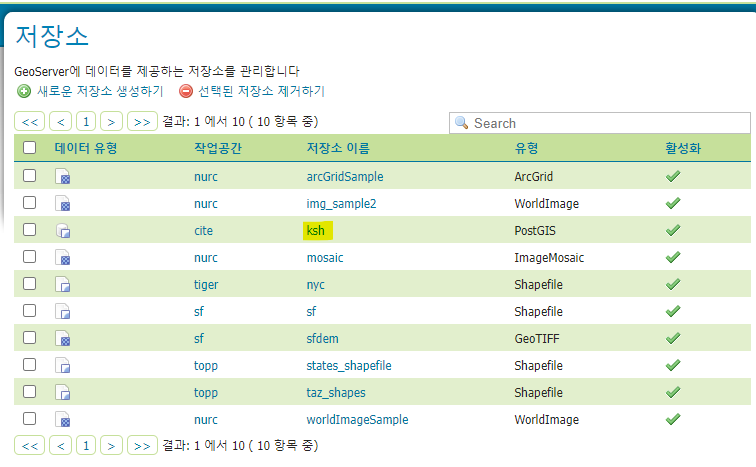Sort by the 데이터 유형 column header
756x467 pixels.
coord(86,148)
